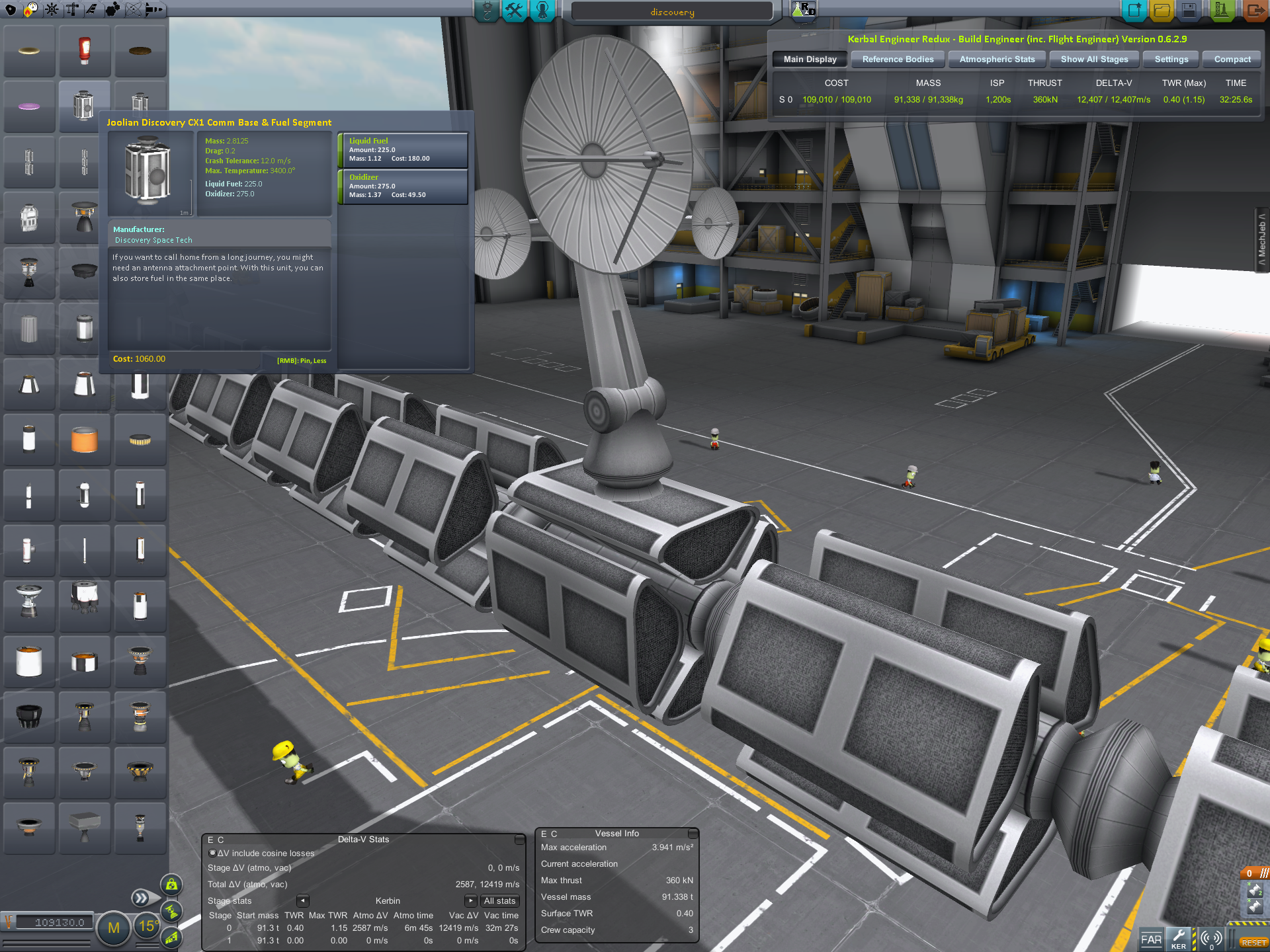
Task: Collapse the Vessel Info window
Action: 693,834
